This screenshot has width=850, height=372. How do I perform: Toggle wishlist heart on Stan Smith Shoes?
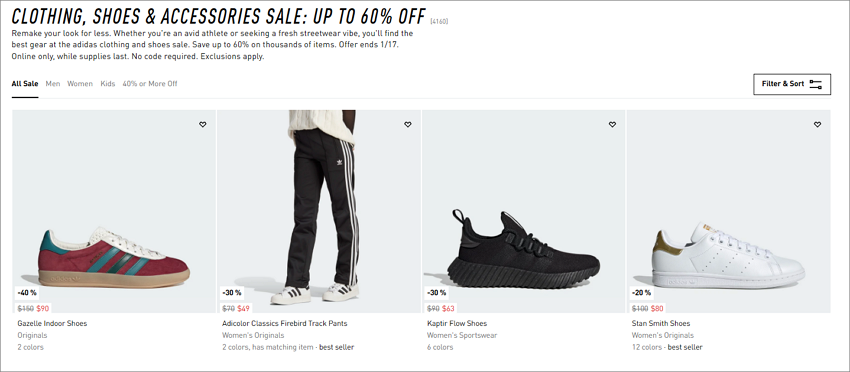(817, 125)
